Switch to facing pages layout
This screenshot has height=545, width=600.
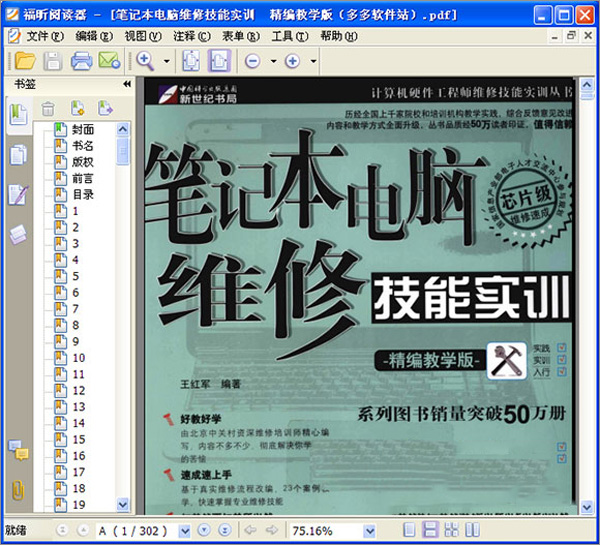pos(472,530)
